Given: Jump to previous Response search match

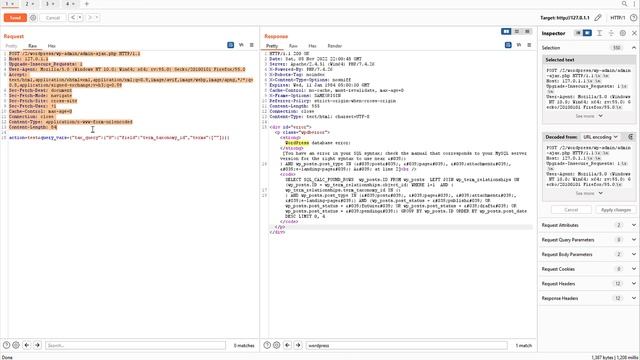Looking at the screenshot, I should tap(287, 345).
